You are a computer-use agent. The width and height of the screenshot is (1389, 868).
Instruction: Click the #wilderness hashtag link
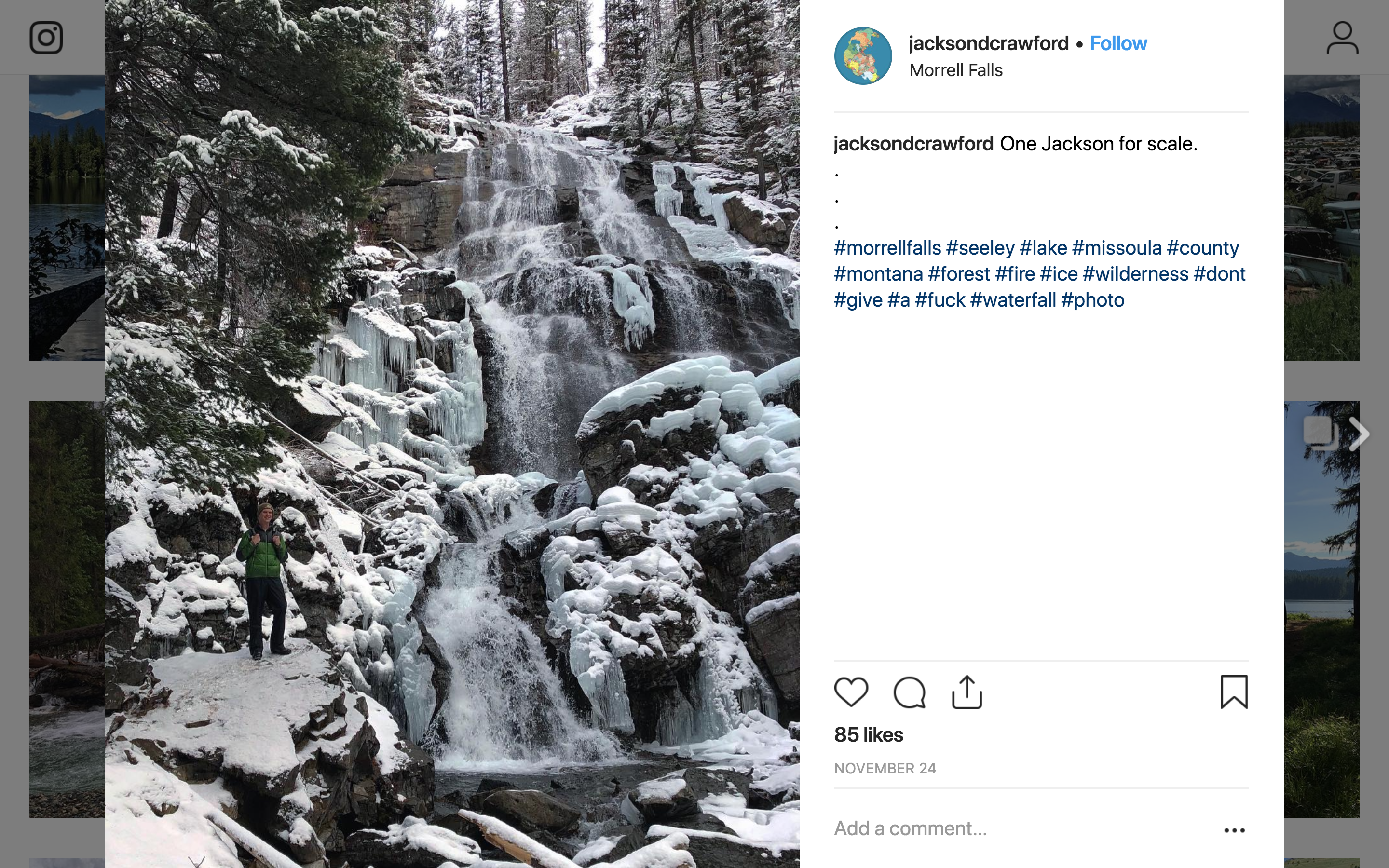coord(1135,274)
